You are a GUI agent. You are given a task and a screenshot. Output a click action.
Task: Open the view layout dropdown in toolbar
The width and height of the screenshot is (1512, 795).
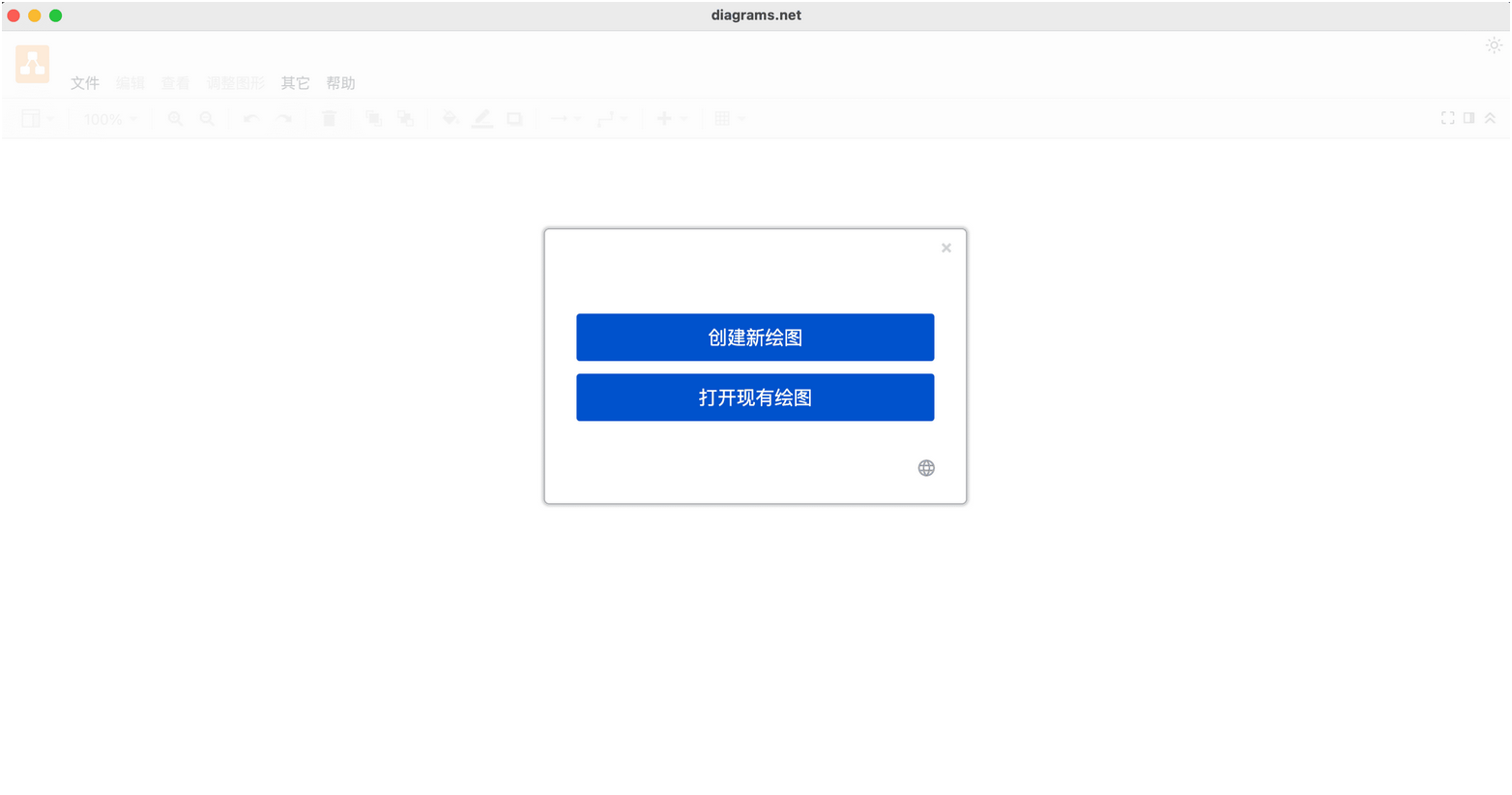tap(38, 119)
